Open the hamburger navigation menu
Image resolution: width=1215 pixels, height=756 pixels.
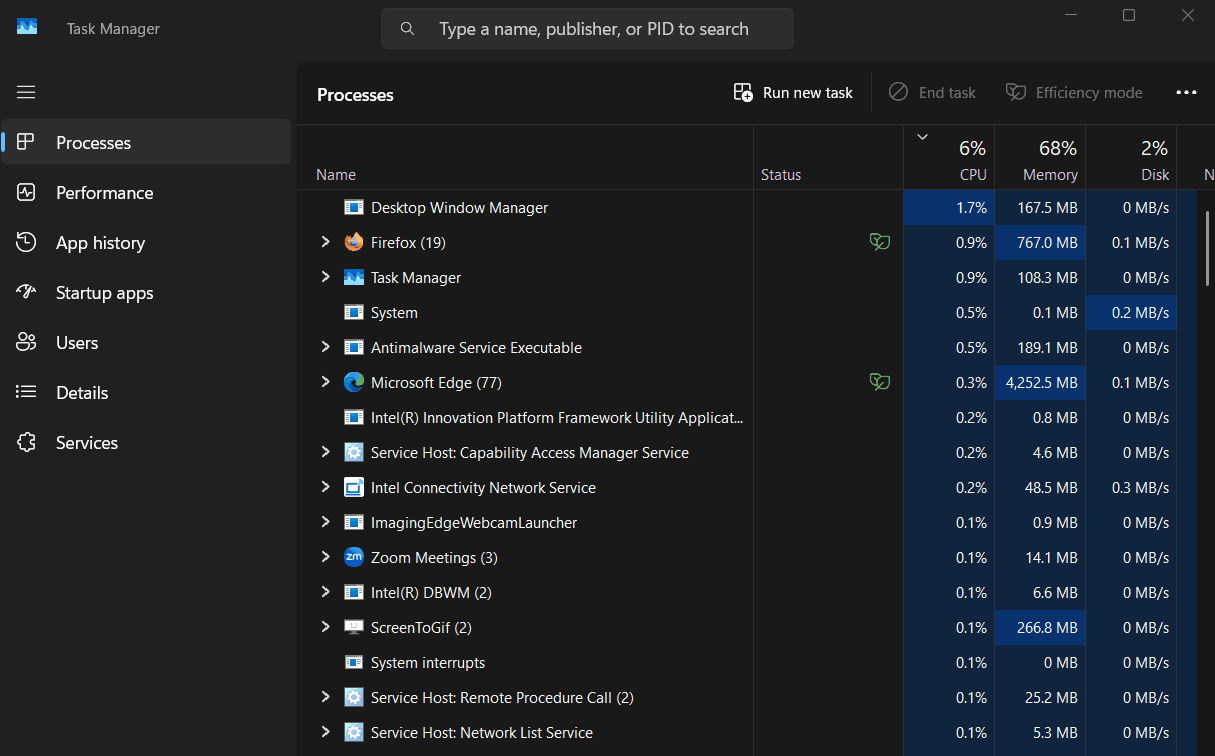(x=26, y=92)
